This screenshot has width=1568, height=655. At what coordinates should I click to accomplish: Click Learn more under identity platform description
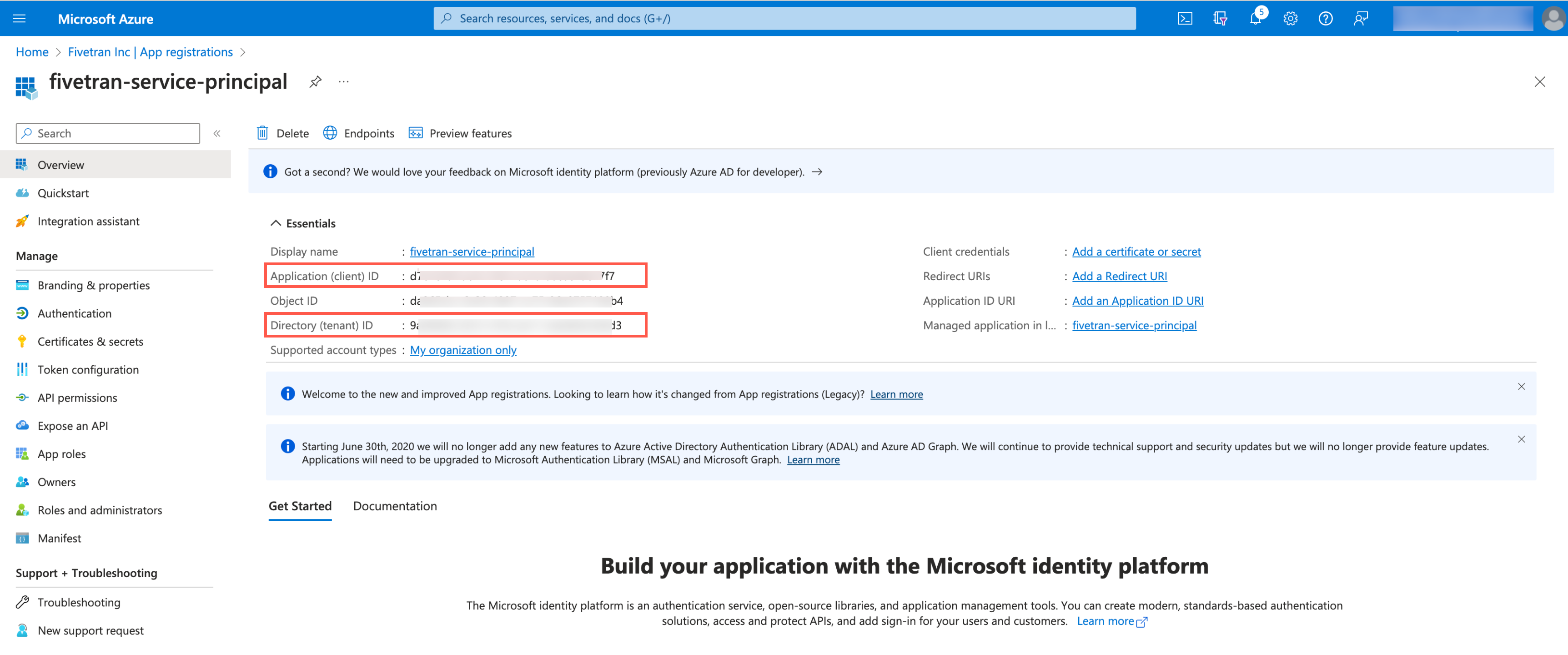click(x=1111, y=621)
